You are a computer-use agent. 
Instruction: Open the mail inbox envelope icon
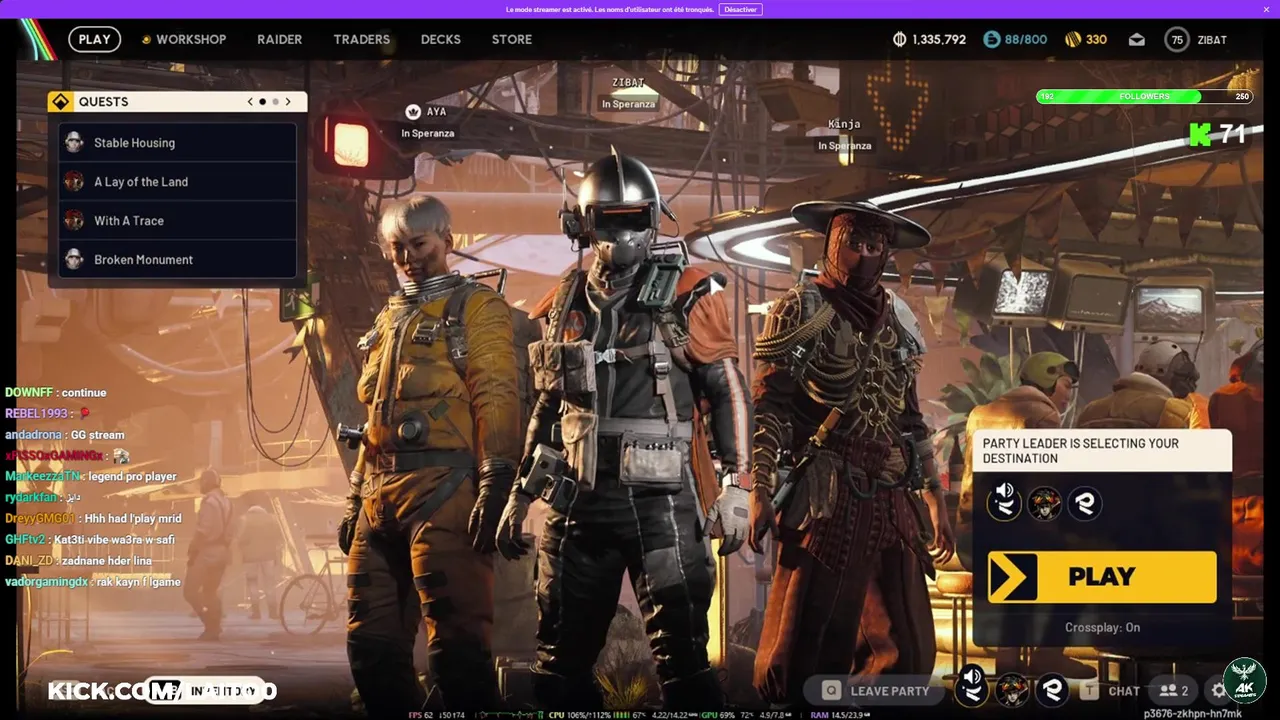click(1137, 40)
